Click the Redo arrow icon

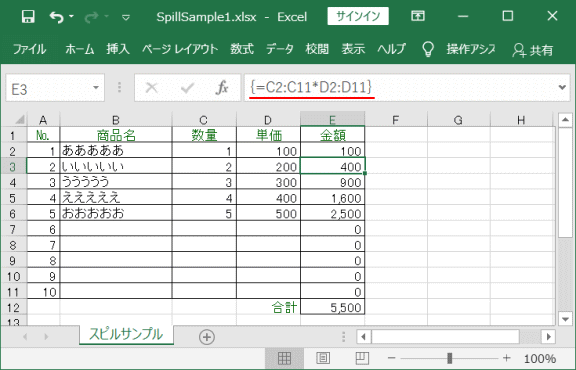91,17
